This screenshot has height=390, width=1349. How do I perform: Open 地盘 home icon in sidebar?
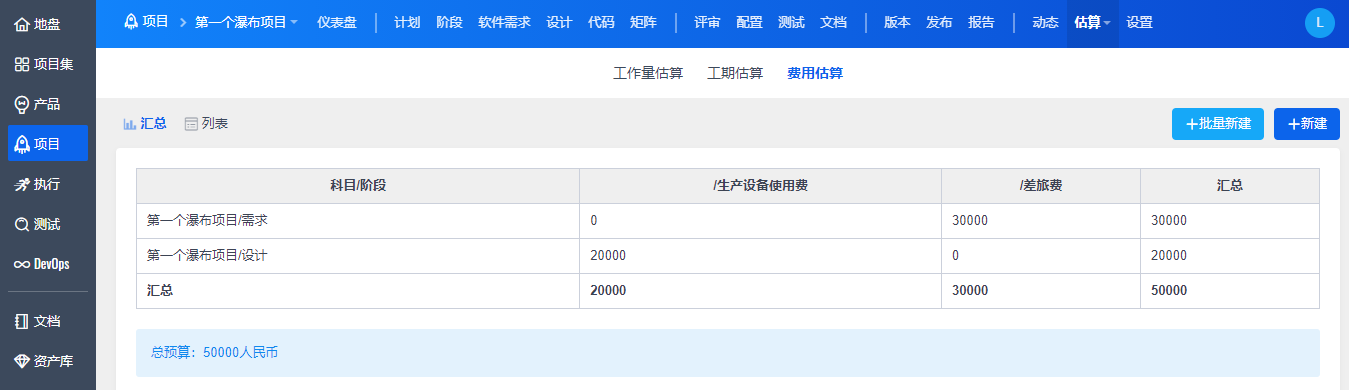pyautogui.click(x=22, y=24)
